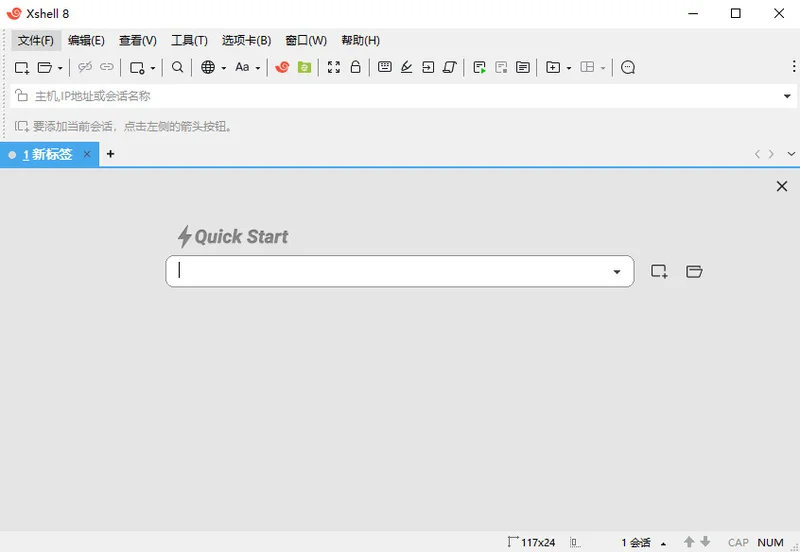800x552 pixels.
Task: Open toolbar overflow vertical dots
Action: pyautogui.click(x=793, y=66)
